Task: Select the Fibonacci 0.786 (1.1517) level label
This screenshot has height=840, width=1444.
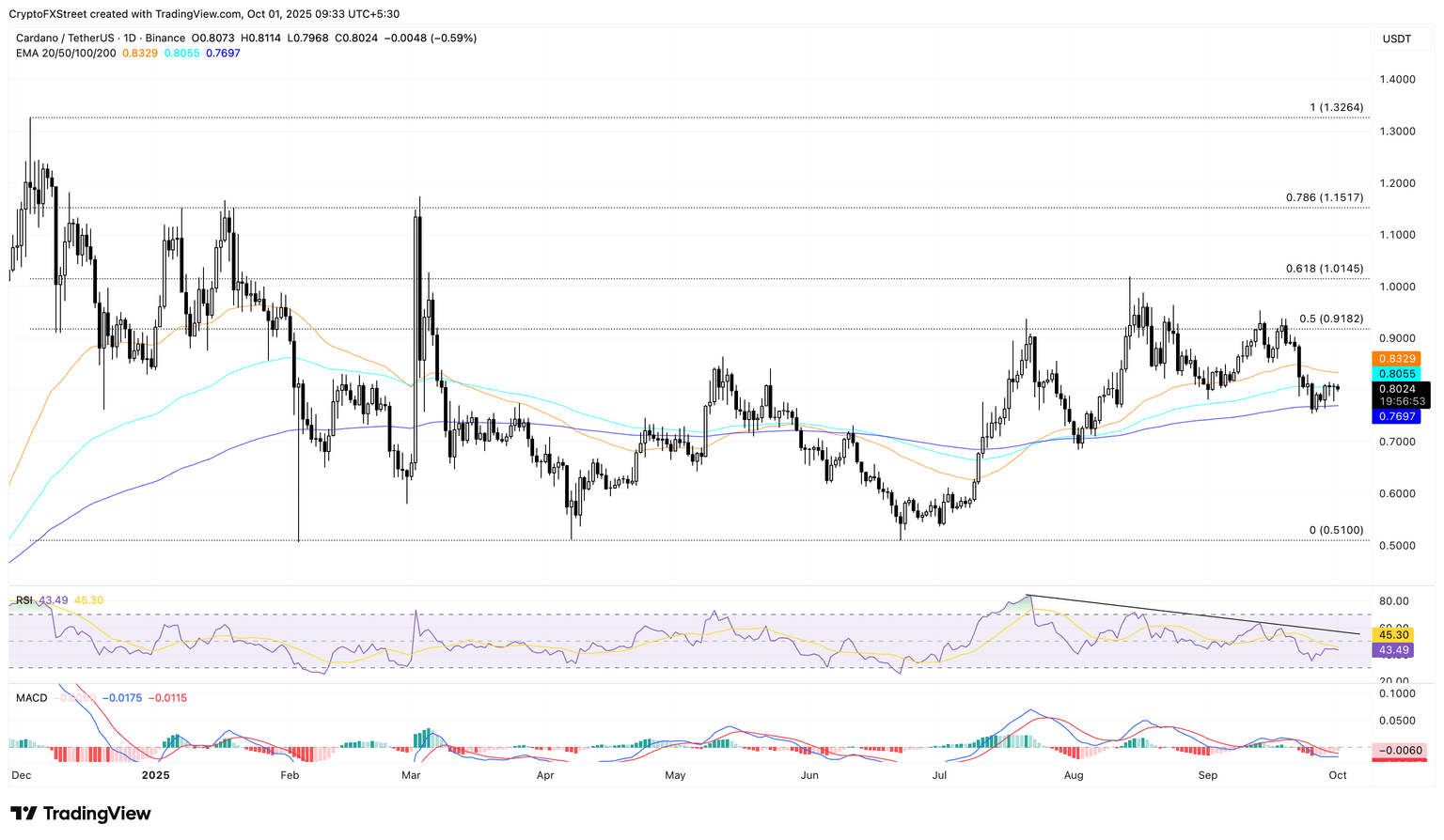Action: click(x=1324, y=198)
